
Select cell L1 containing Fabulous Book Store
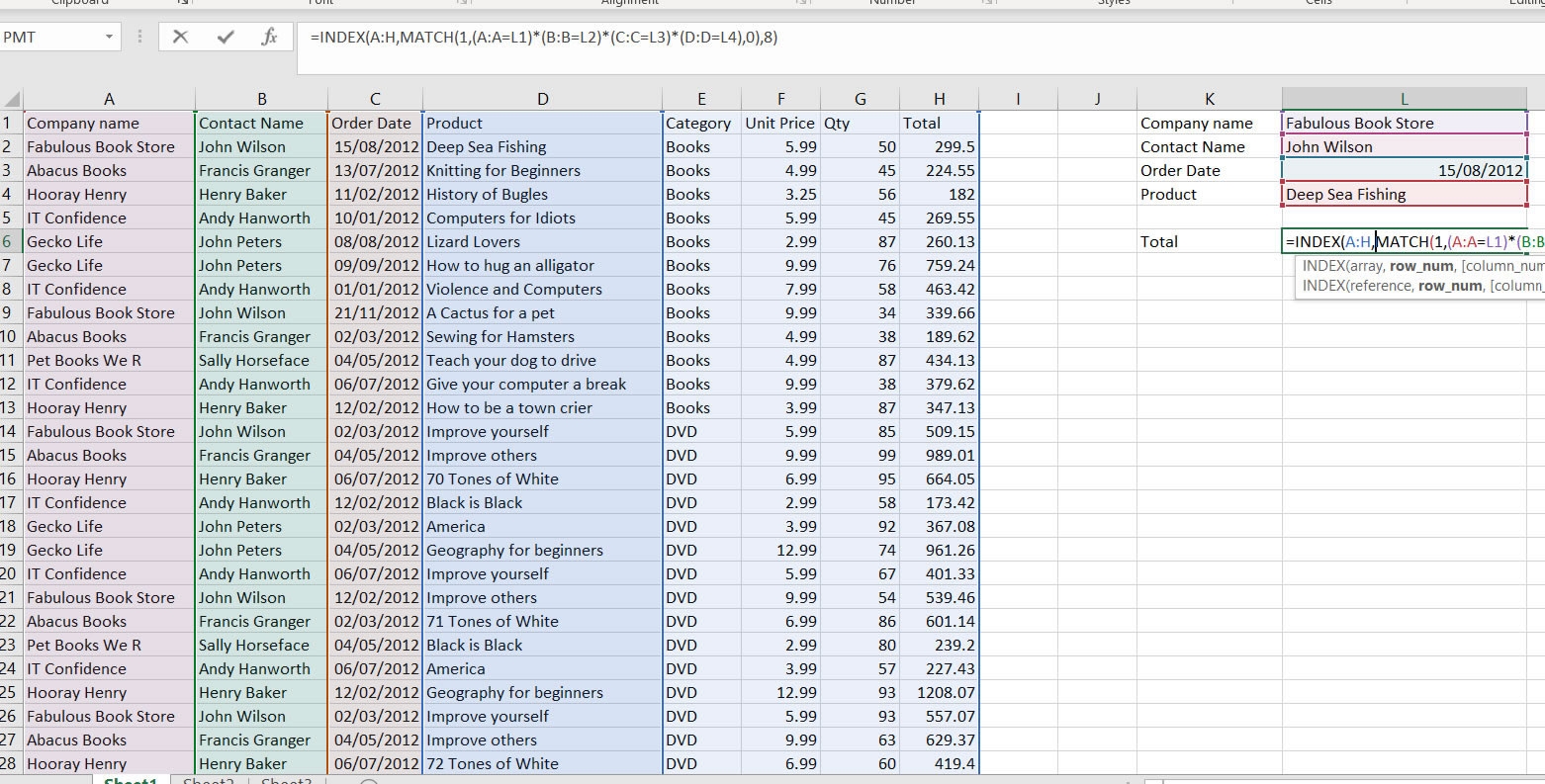1403,123
